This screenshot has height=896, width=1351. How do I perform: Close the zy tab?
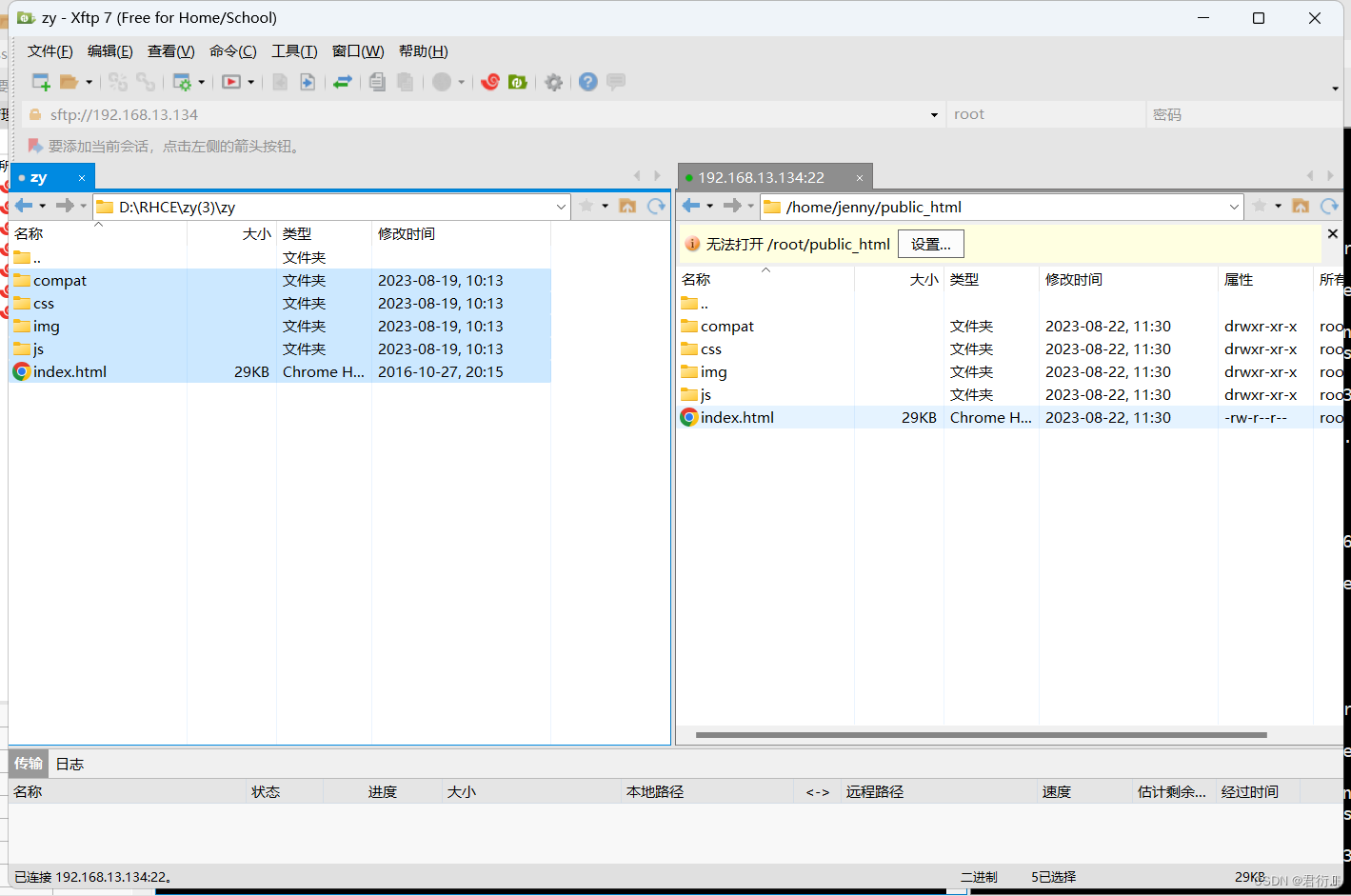coord(82,178)
